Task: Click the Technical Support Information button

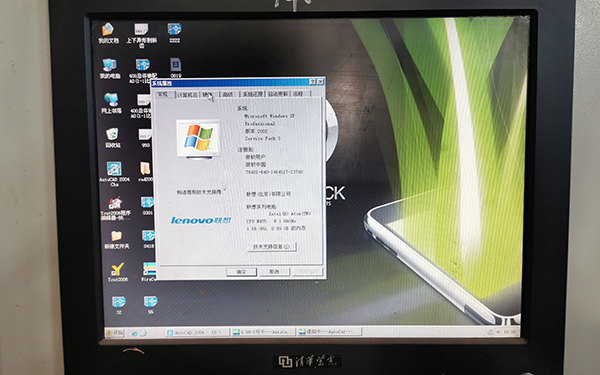Action: [272, 247]
